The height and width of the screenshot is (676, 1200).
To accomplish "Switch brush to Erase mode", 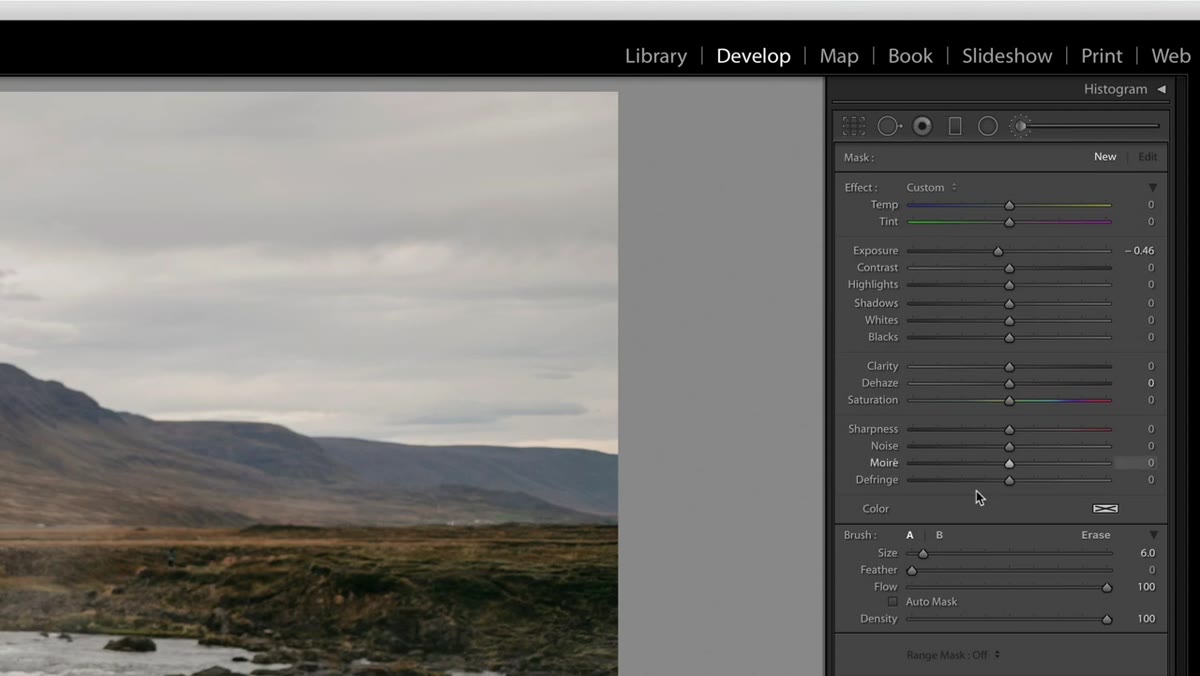I will click(1096, 535).
